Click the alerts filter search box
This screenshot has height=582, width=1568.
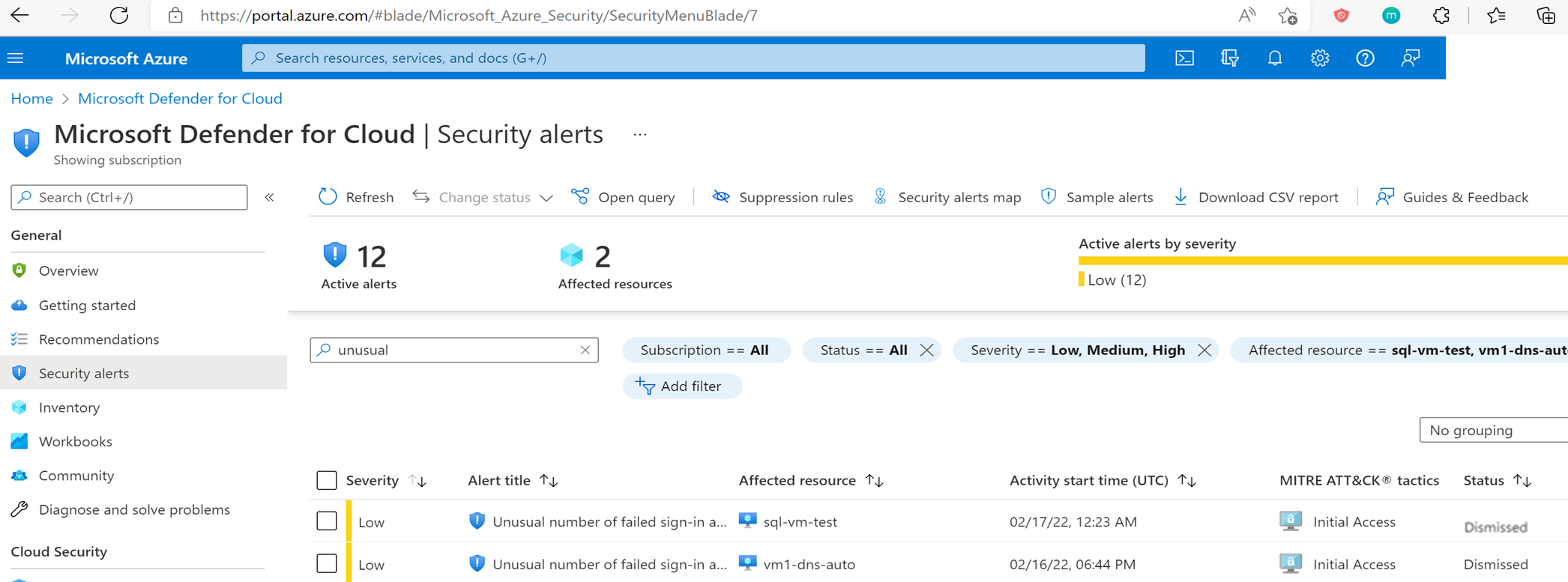tap(454, 350)
